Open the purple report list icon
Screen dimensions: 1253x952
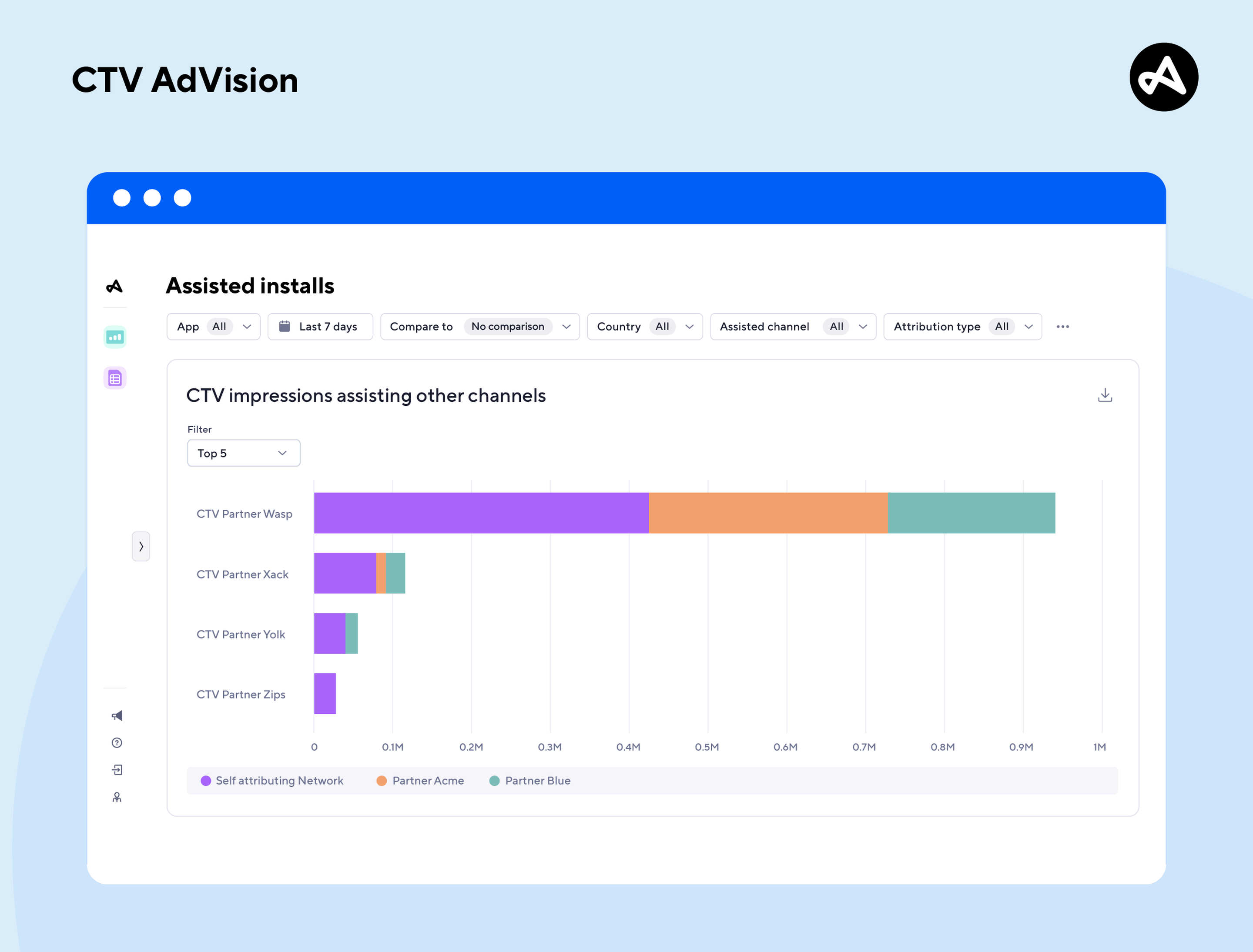115,378
